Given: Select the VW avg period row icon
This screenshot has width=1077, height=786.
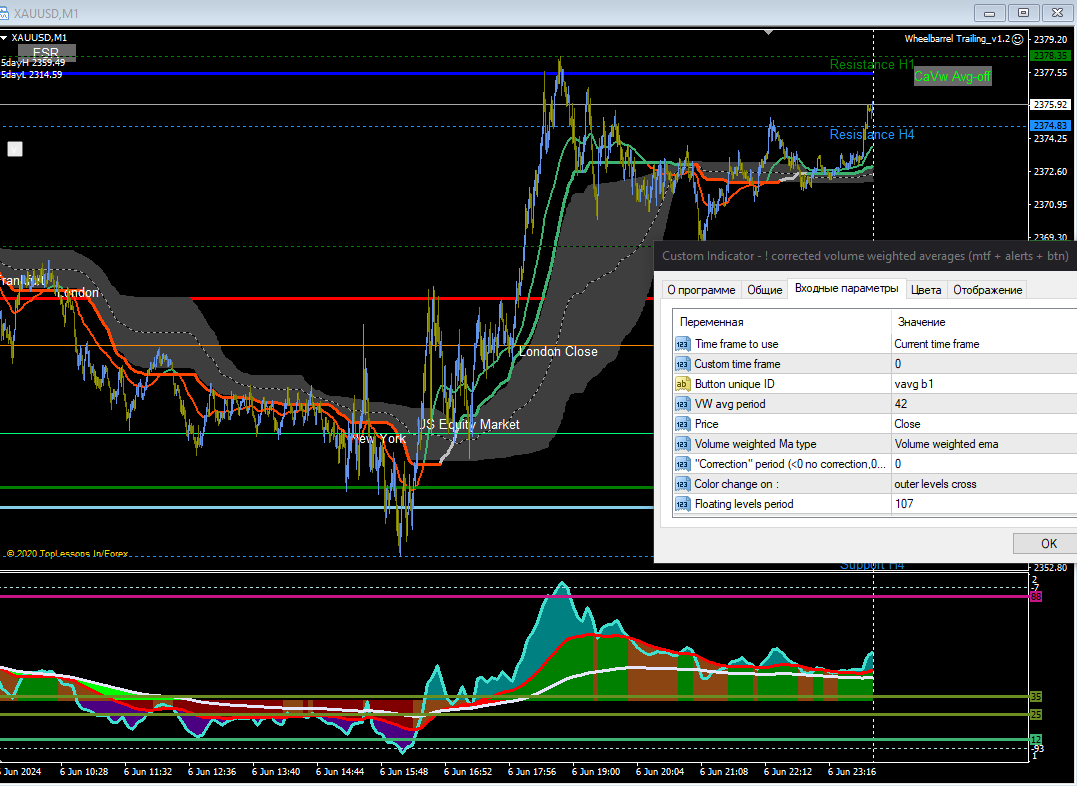Looking at the screenshot, I should [683, 404].
